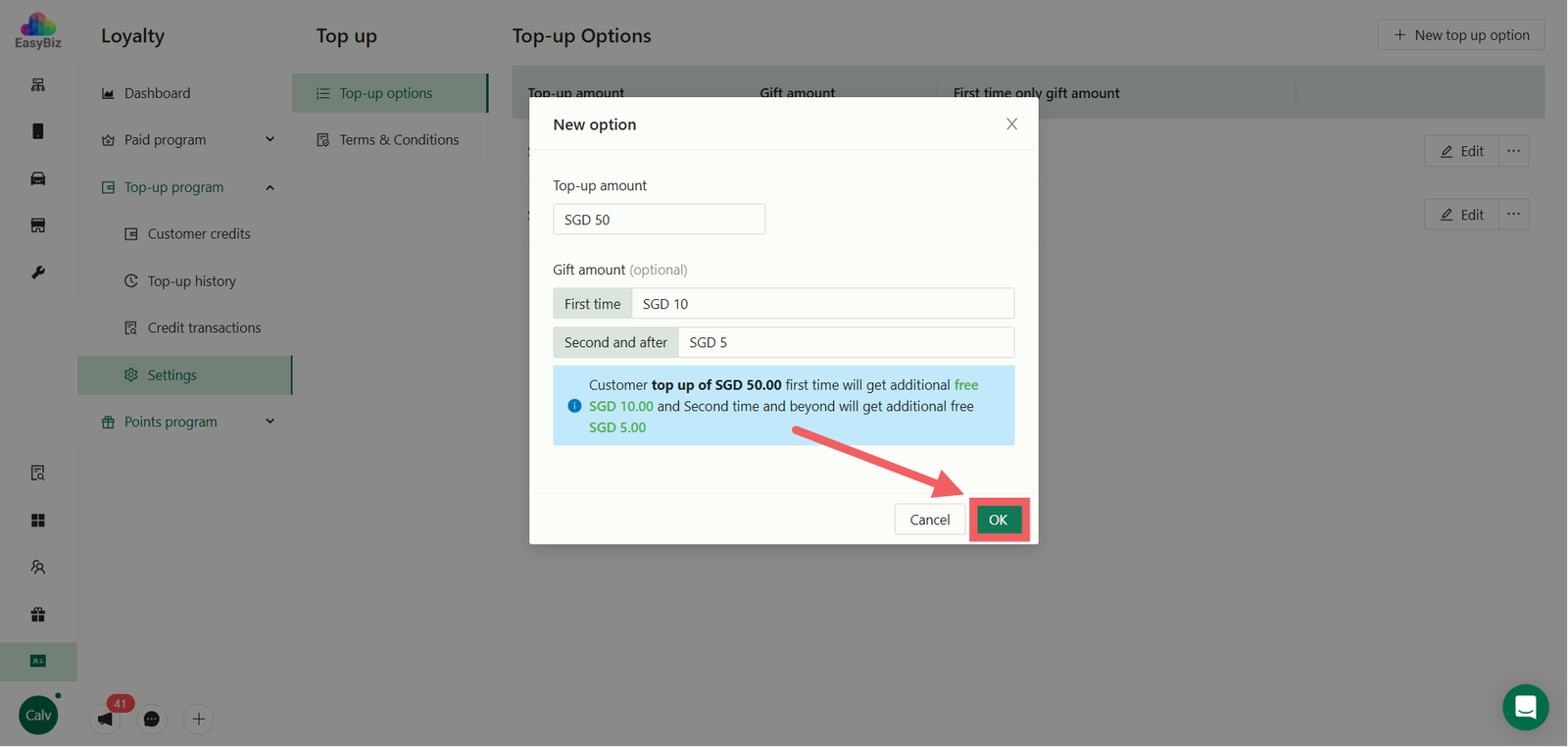Switch to Top-up options tab
The width and height of the screenshot is (1568, 747).
tap(390, 93)
